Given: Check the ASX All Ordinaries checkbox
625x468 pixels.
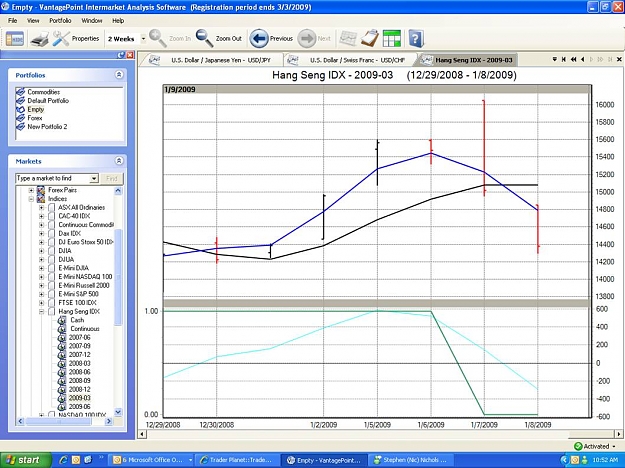Looking at the screenshot, I should tap(51, 208).
